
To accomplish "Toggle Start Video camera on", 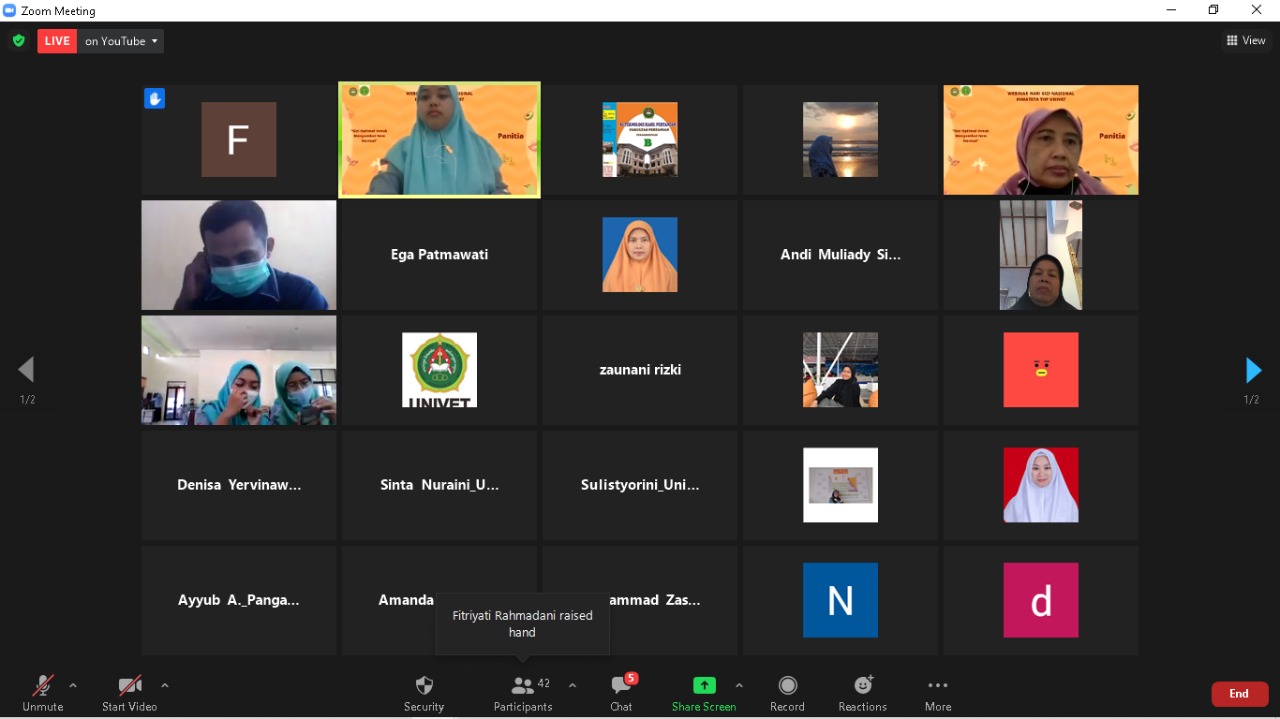I will 129,693.
